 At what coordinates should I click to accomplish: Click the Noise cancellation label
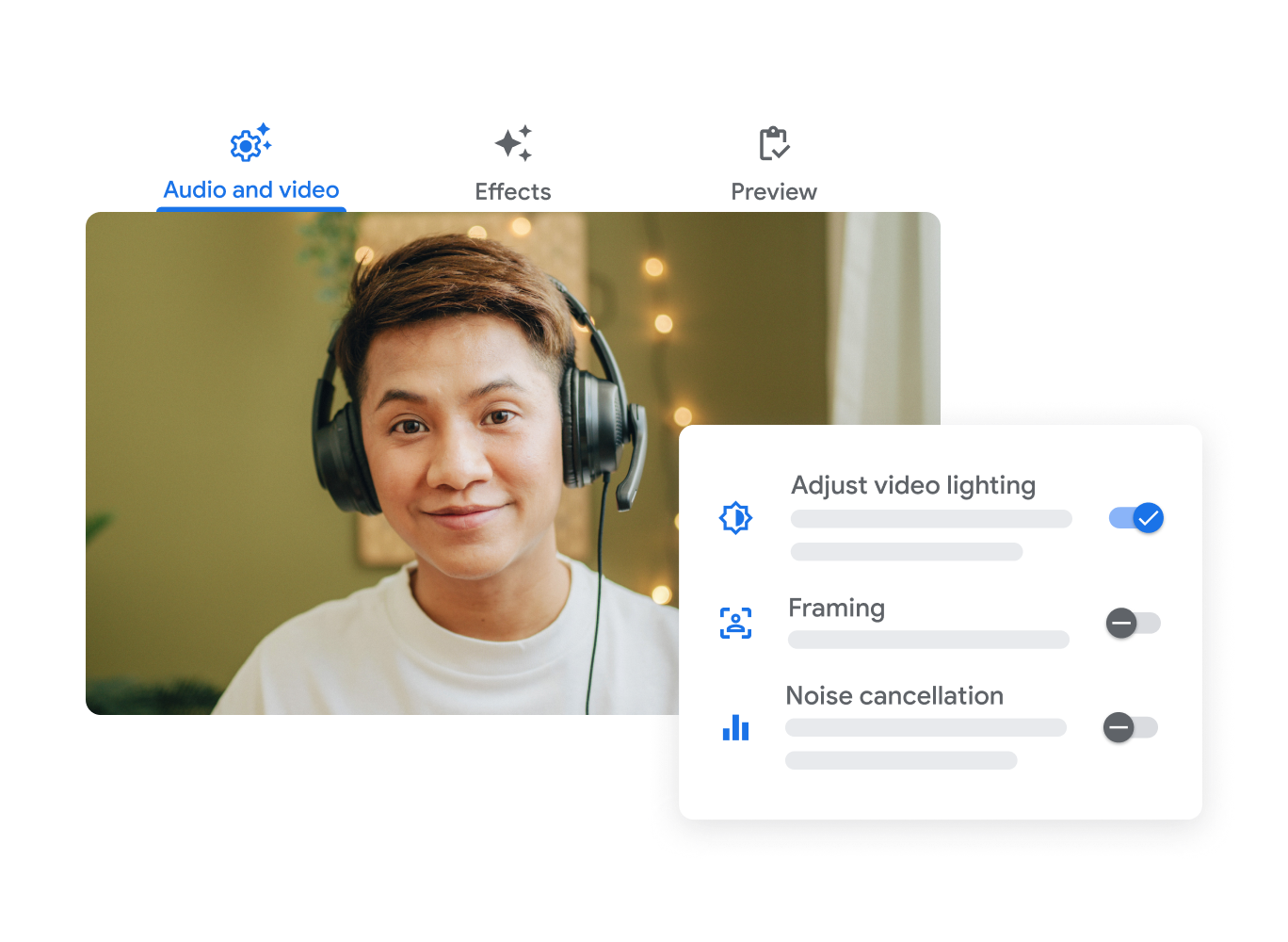click(893, 695)
